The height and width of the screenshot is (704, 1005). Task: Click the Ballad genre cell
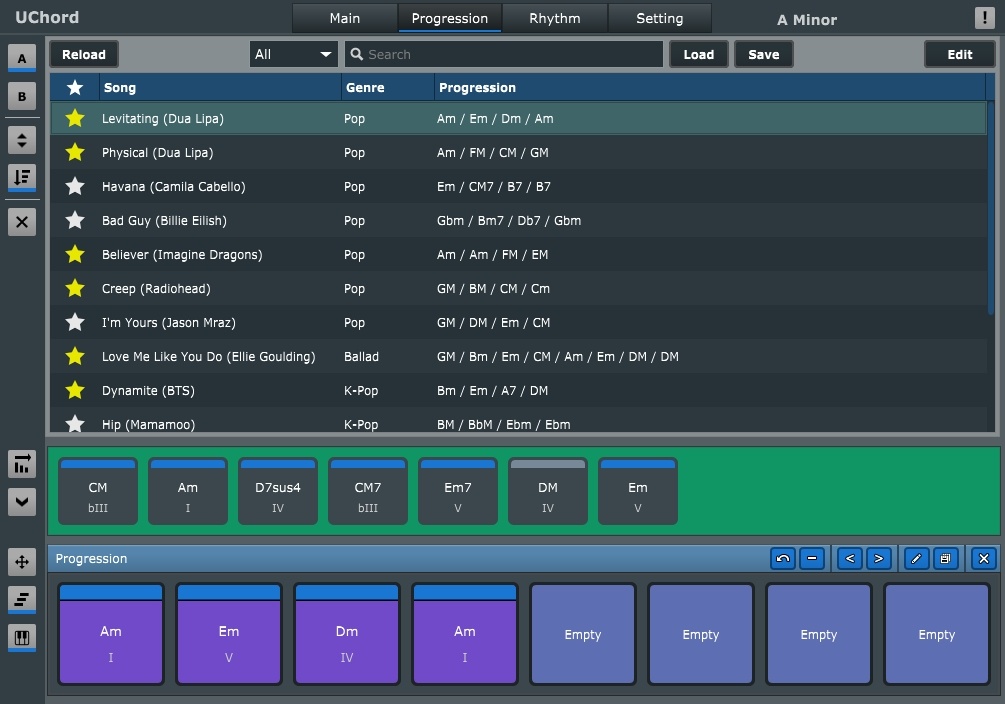[361, 356]
